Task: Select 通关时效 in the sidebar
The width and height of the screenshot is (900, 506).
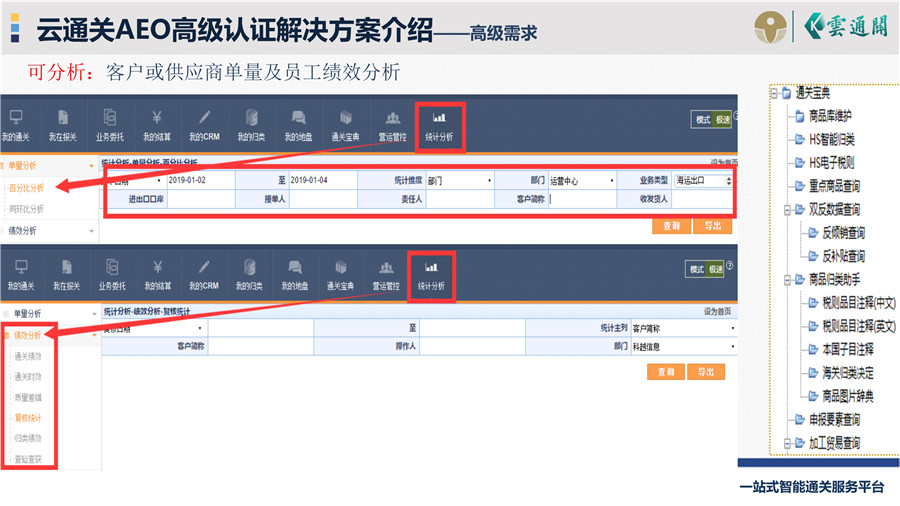Action: (28, 377)
